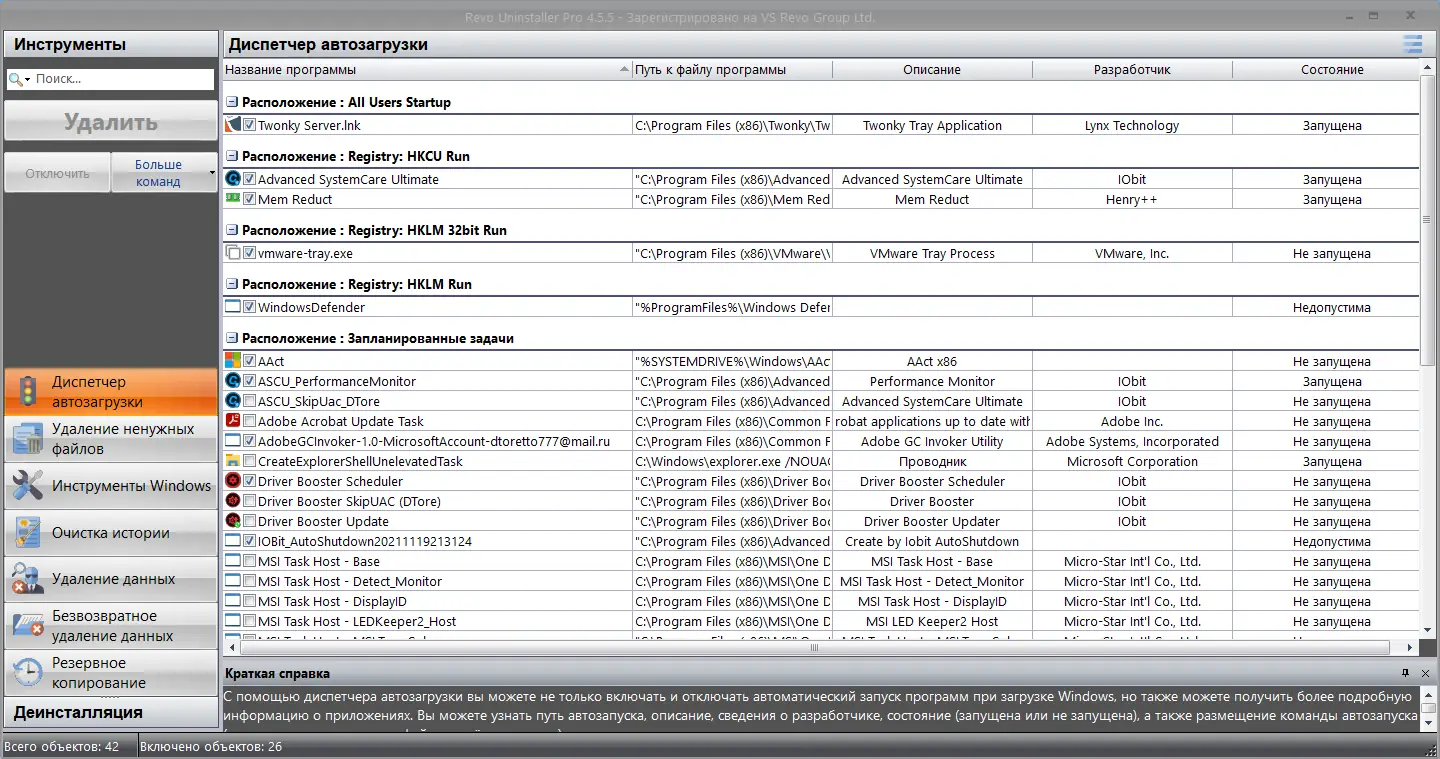The height and width of the screenshot is (759, 1440).
Task: Expand the Деинсталляция panel section
Action: click(110, 712)
